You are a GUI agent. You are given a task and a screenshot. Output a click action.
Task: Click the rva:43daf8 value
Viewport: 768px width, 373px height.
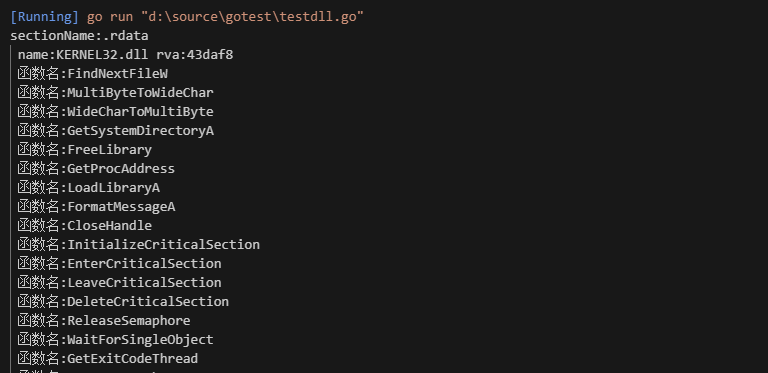tap(195, 55)
